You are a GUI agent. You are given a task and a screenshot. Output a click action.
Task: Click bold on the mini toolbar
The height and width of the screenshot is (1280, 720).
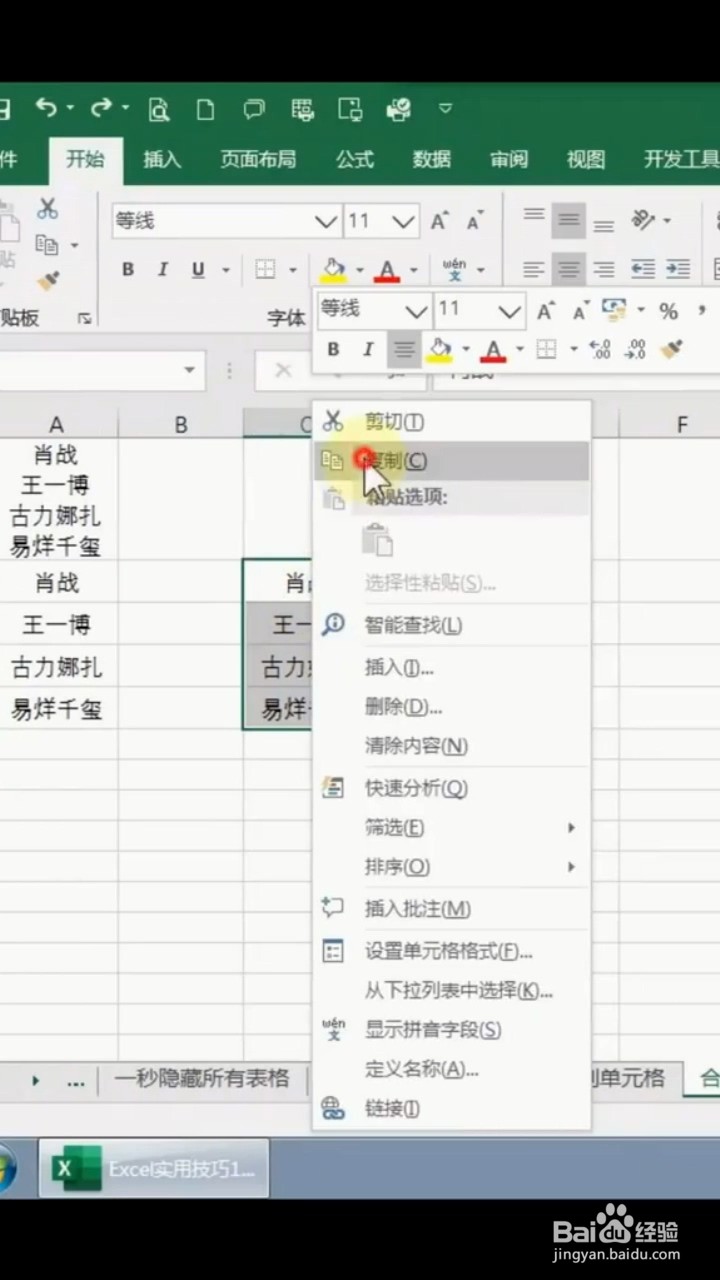(x=333, y=349)
